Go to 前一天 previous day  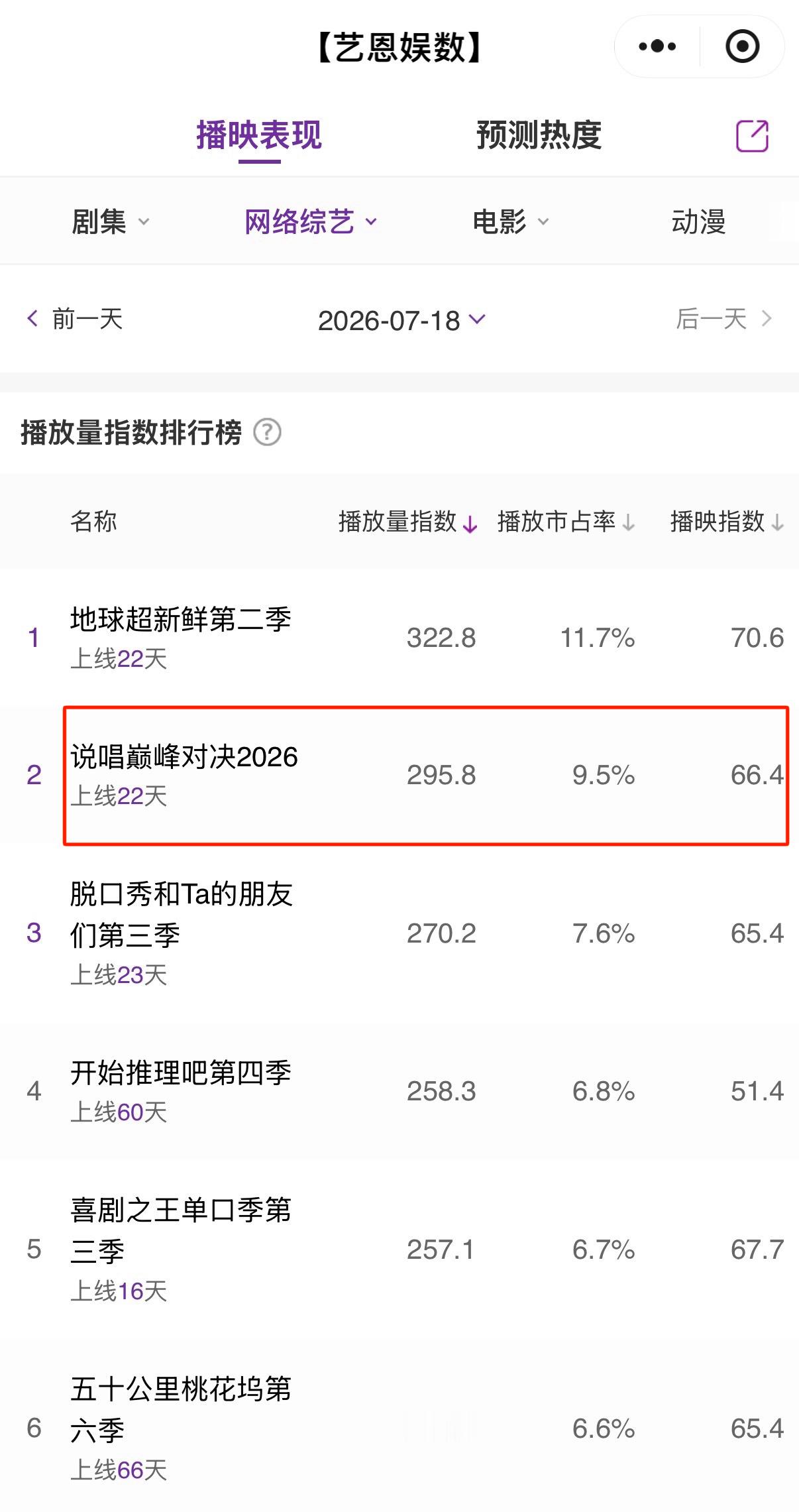tap(87, 319)
